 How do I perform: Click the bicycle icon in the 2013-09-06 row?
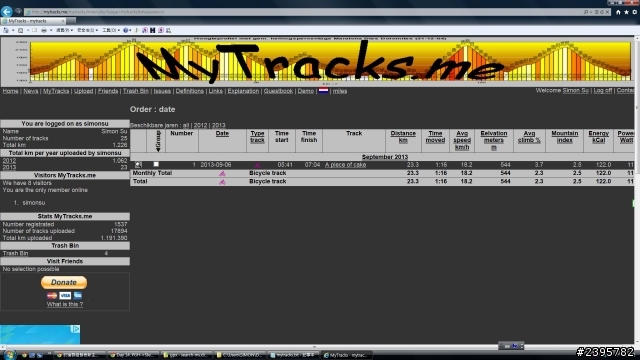[258, 165]
